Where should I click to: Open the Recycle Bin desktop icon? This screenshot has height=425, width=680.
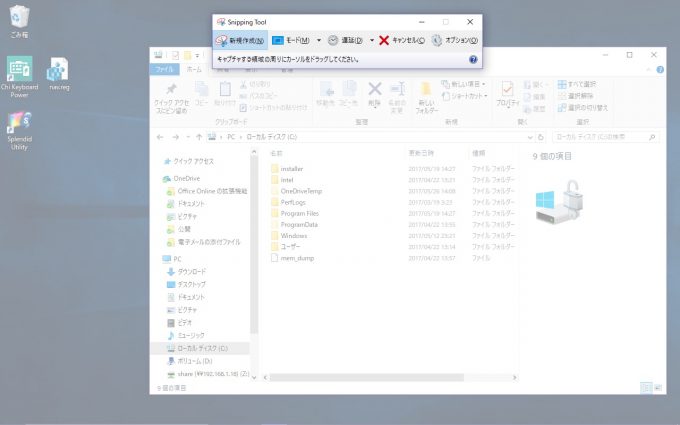(19, 22)
